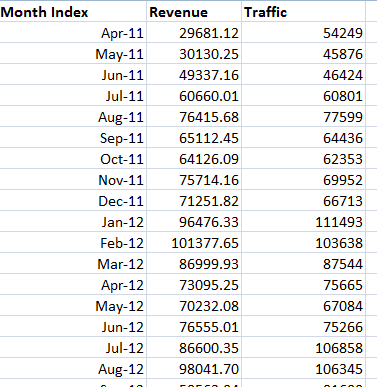Image resolution: width=377 pixels, height=387 pixels.
Task: Select the Month Index header cell
Action: pos(73,12)
